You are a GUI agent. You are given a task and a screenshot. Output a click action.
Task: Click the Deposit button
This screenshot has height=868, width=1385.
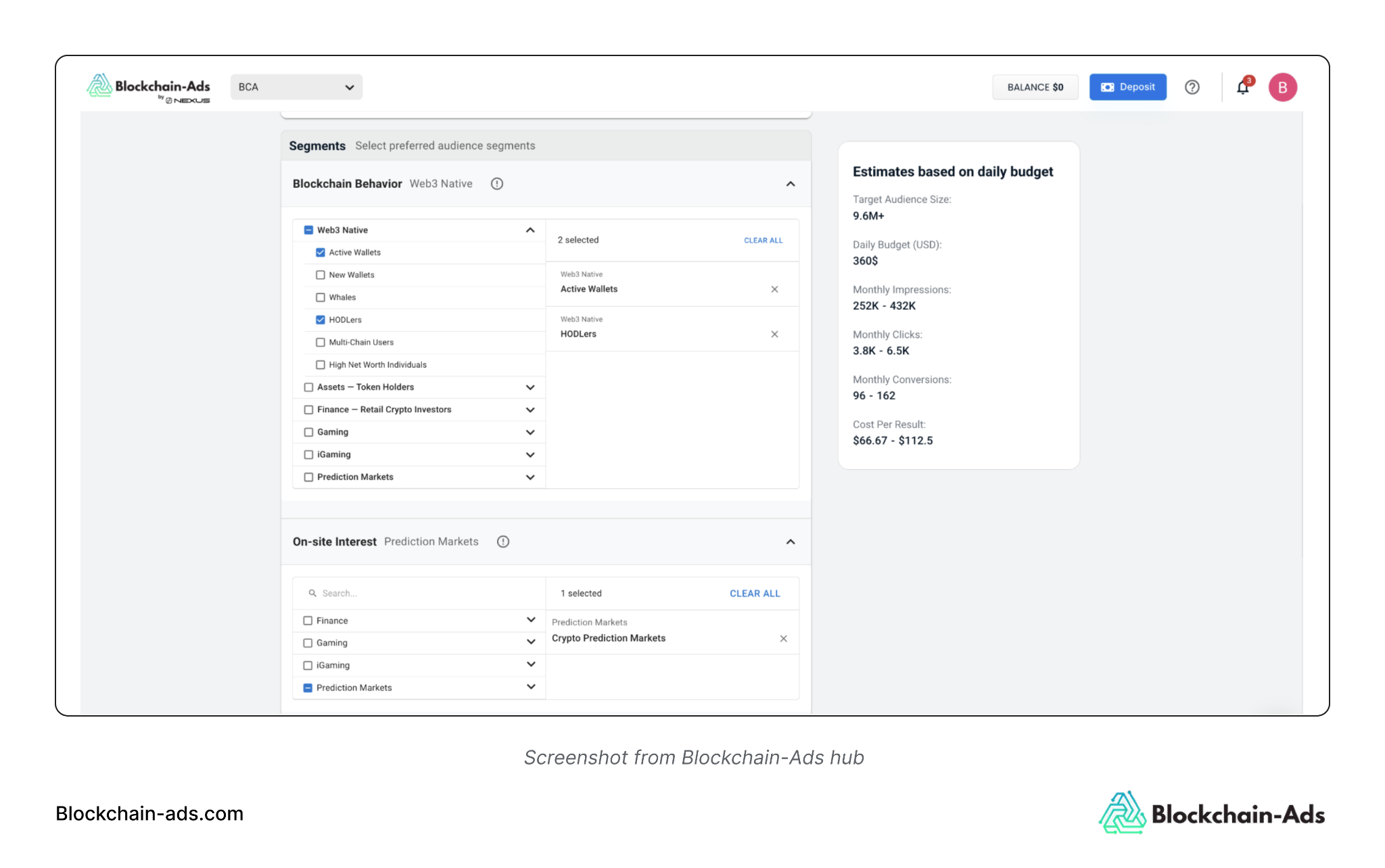(1127, 87)
